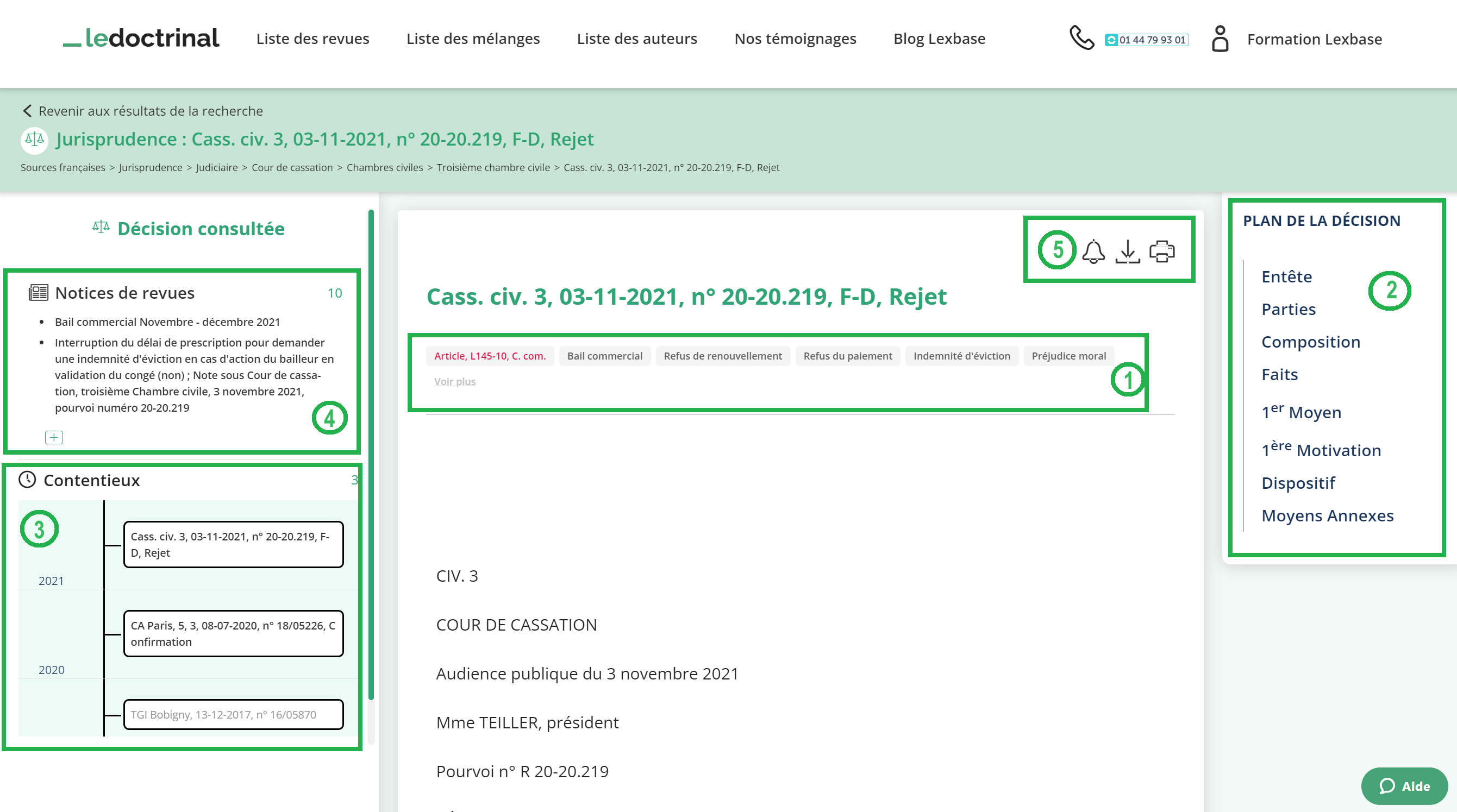Screen dimensions: 1457x812
Task: Click the newspaper icon by Notices de revues
Action: click(x=39, y=293)
